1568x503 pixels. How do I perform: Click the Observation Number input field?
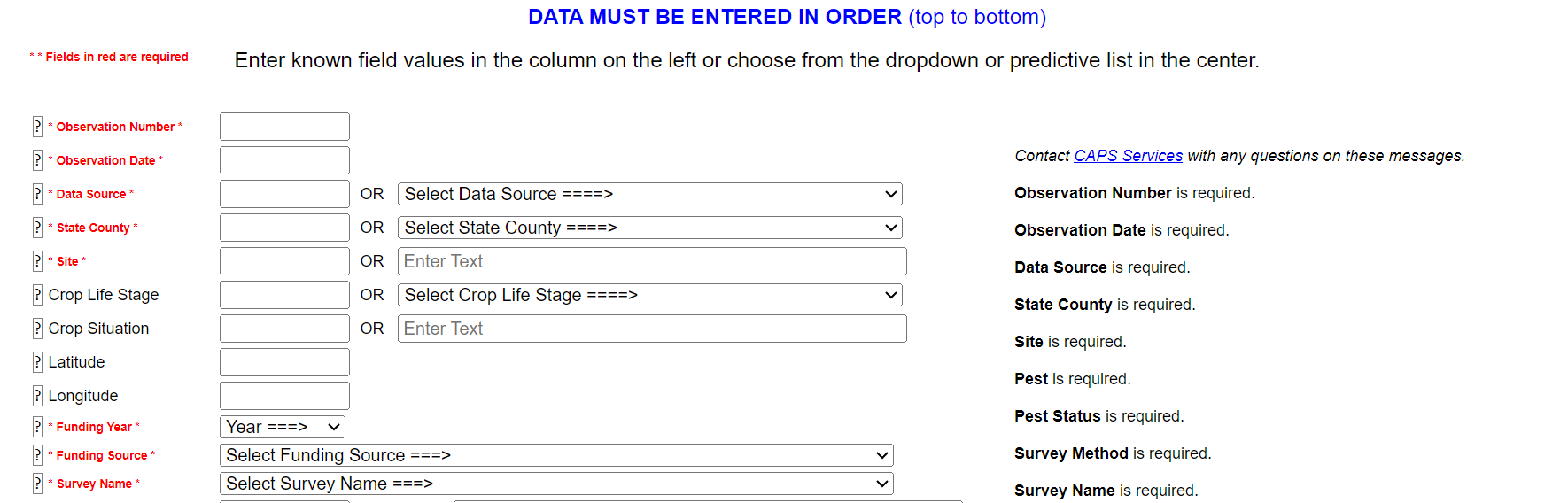(284, 127)
